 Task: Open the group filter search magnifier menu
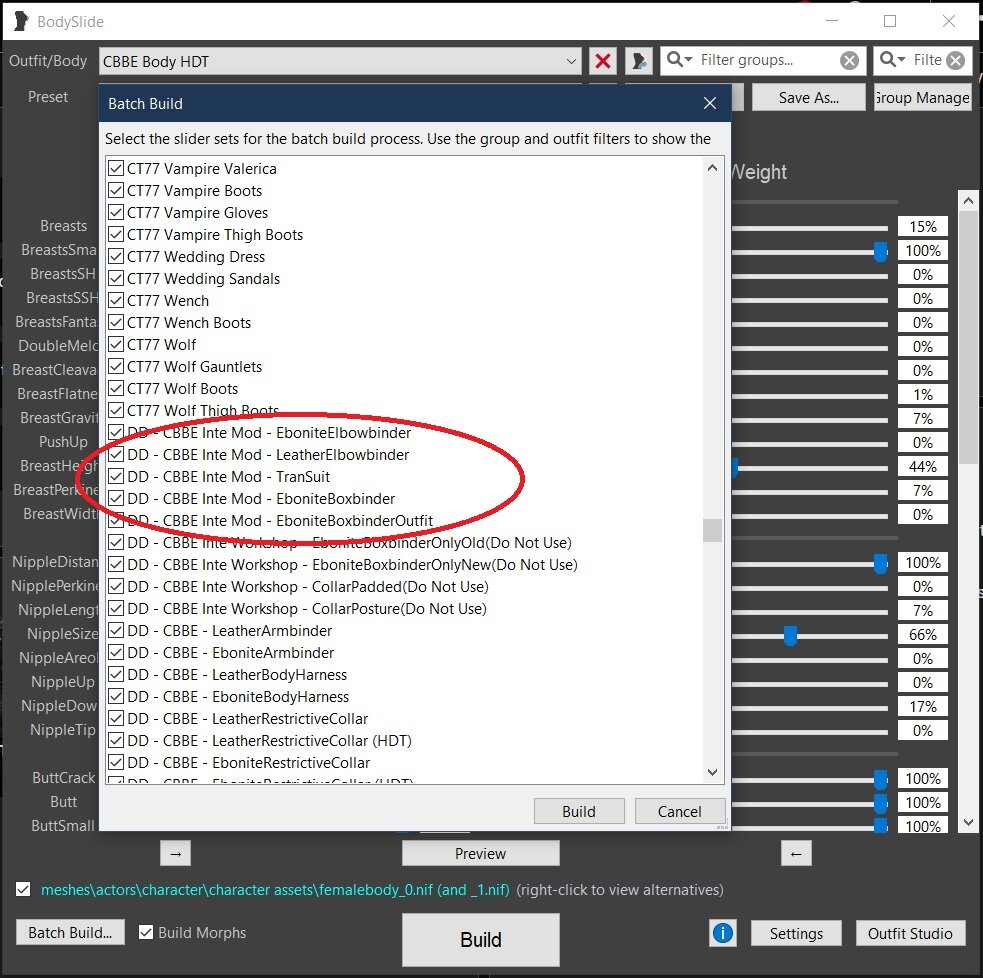point(680,60)
